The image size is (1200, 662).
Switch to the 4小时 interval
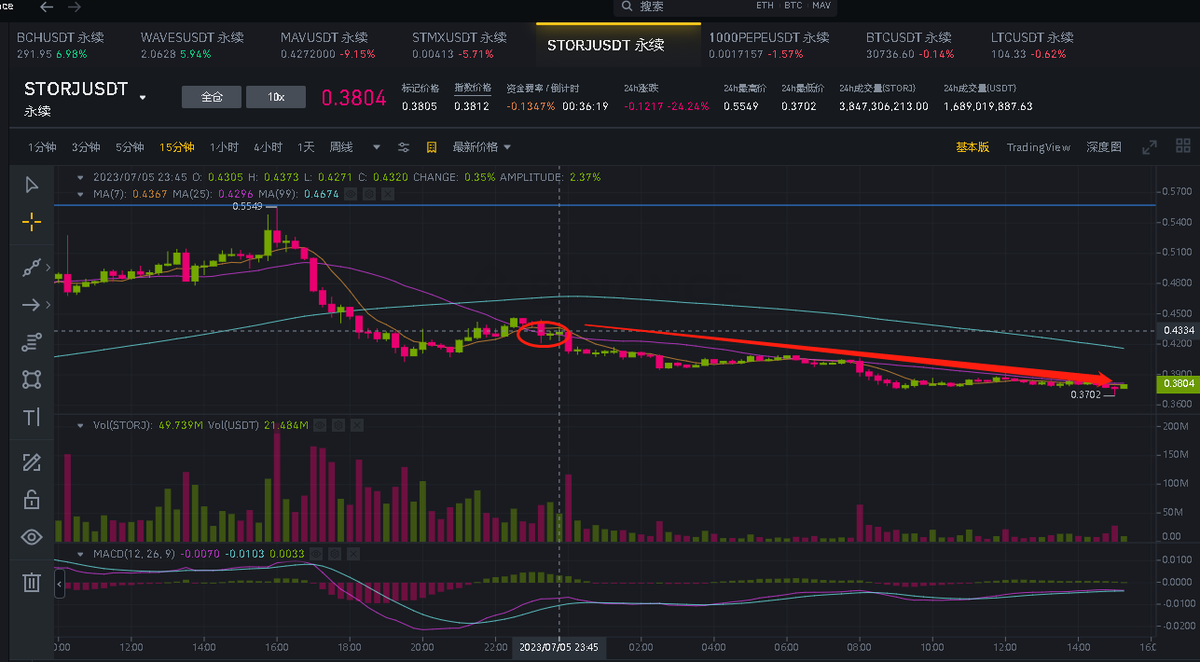tap(267, 147)
